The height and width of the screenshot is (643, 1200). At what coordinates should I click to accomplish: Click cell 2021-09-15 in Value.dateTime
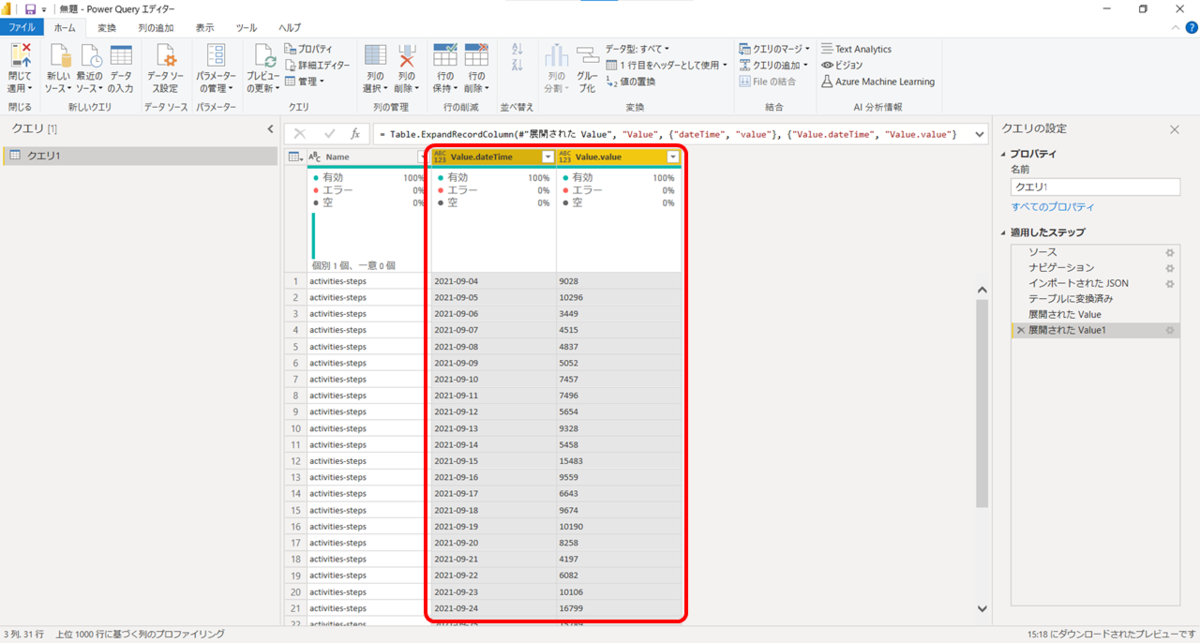[493, 461]
